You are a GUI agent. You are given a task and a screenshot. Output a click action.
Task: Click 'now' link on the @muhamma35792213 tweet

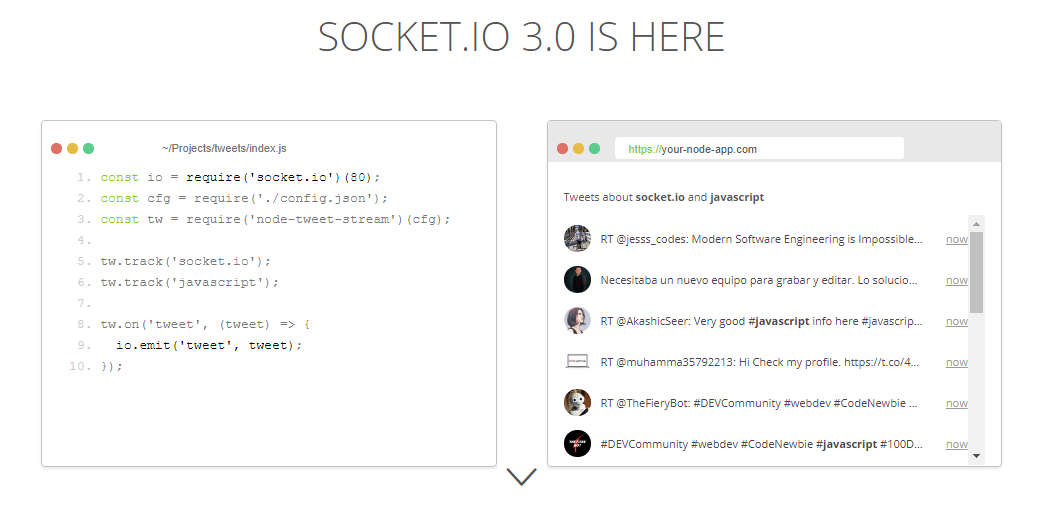pos(957,362)
